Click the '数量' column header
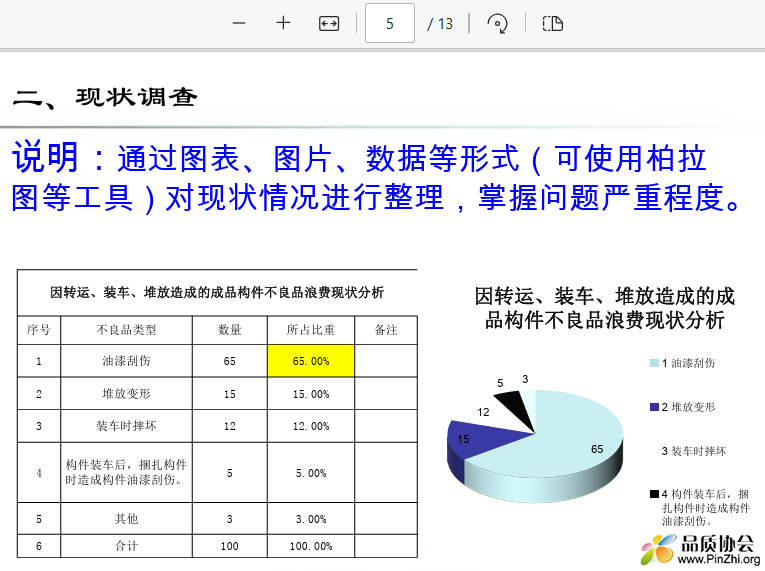The image size is (765, 571). tap(230, 330)
